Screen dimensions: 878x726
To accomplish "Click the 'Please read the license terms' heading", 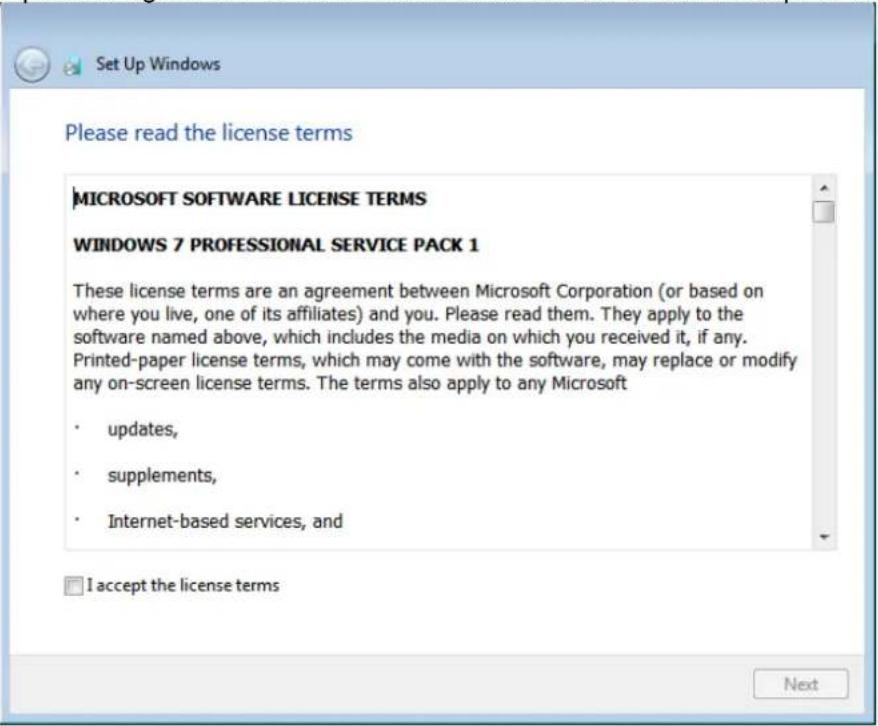I will pyautogui.click(x=209, y=133).
